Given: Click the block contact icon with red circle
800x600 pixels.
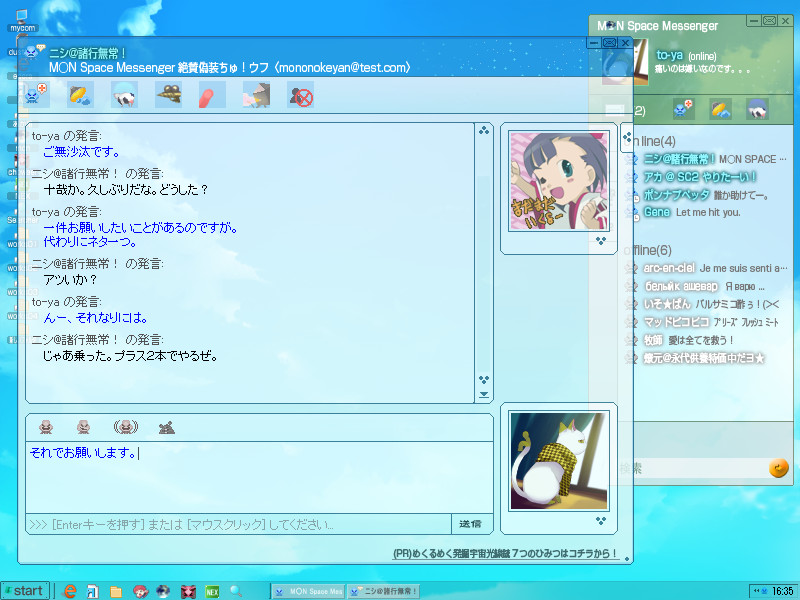Looking at the screenshot, I should click(x=300, y=96).
